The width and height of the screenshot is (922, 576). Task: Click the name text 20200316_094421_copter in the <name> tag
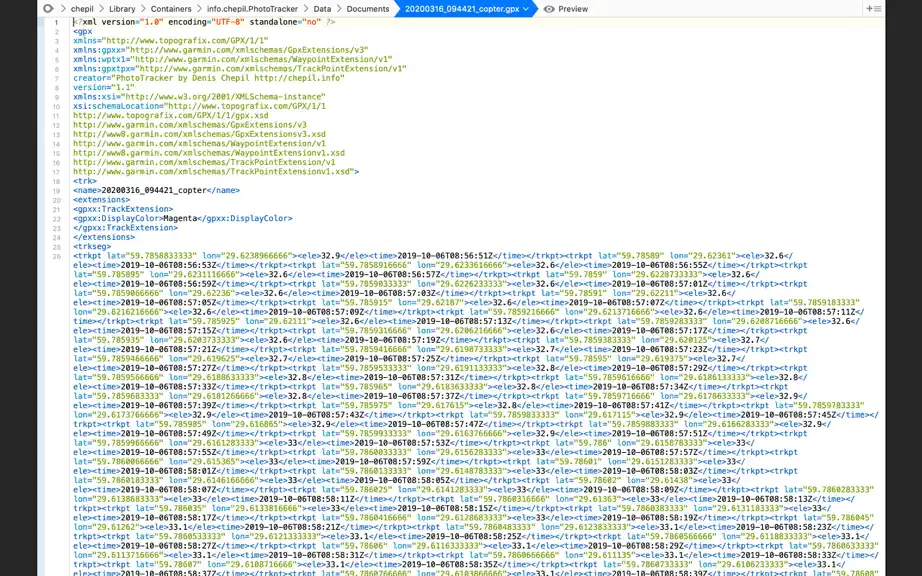tap(154, 190)
